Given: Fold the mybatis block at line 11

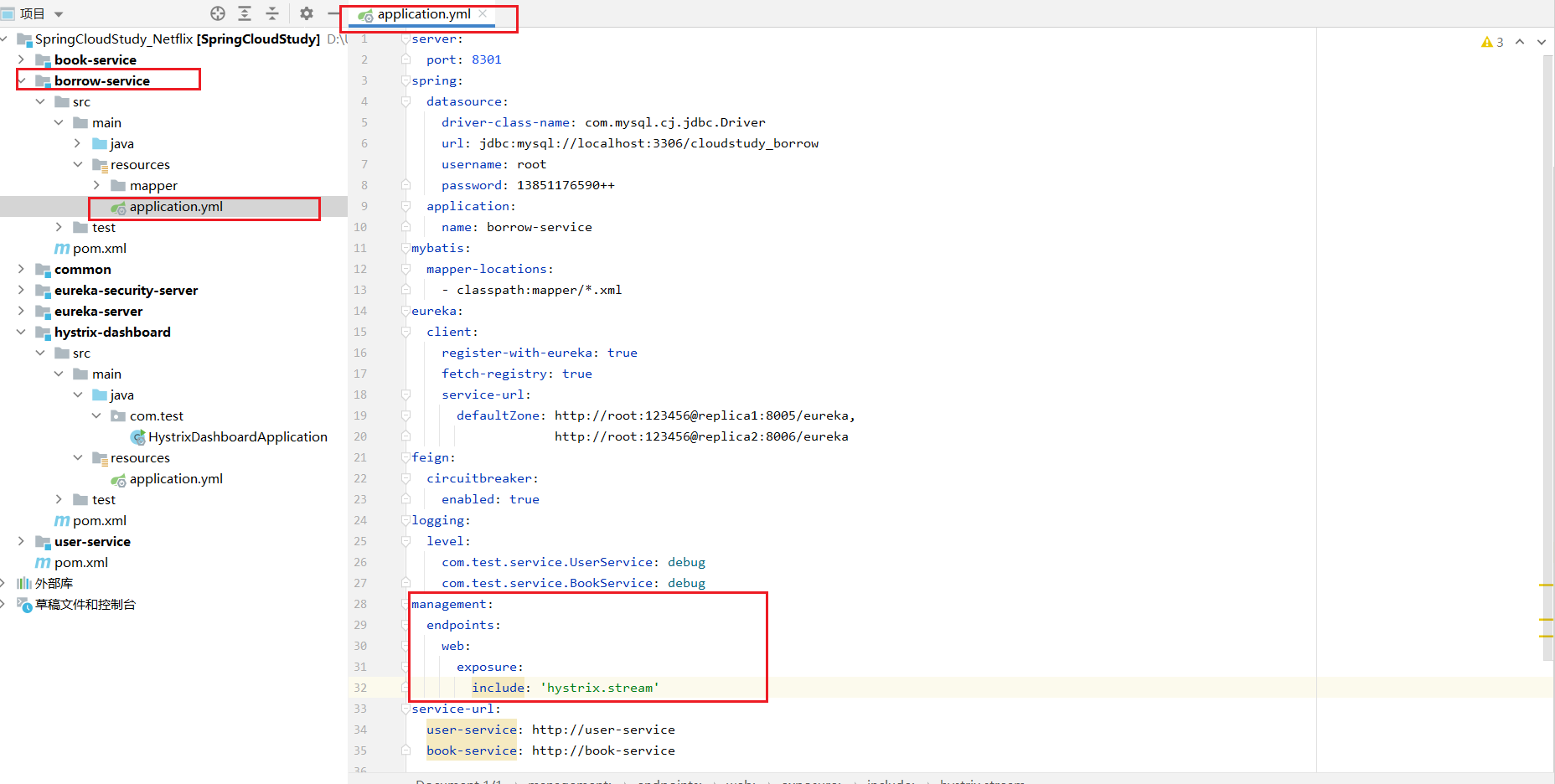Looking at the screenshot, I should pos(406,248).
